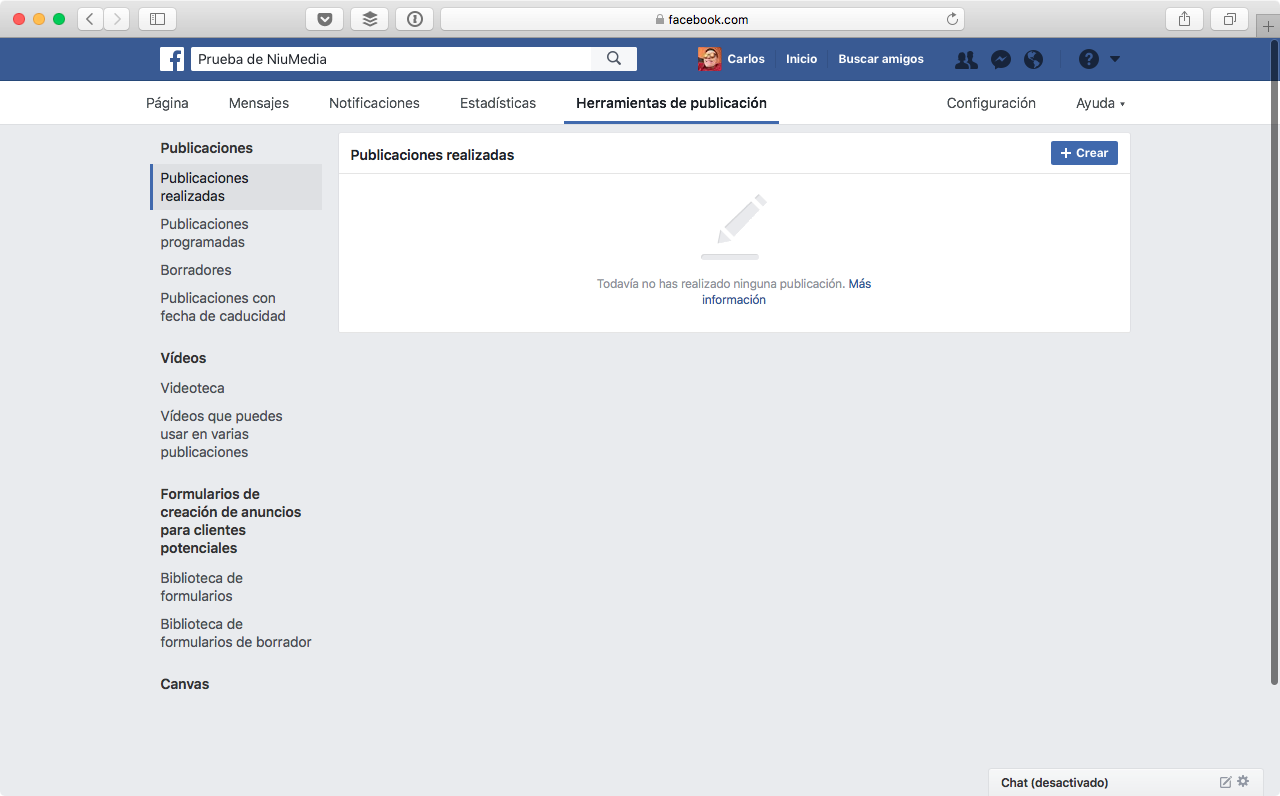Go to Inicio in top bar

[801, 59]
